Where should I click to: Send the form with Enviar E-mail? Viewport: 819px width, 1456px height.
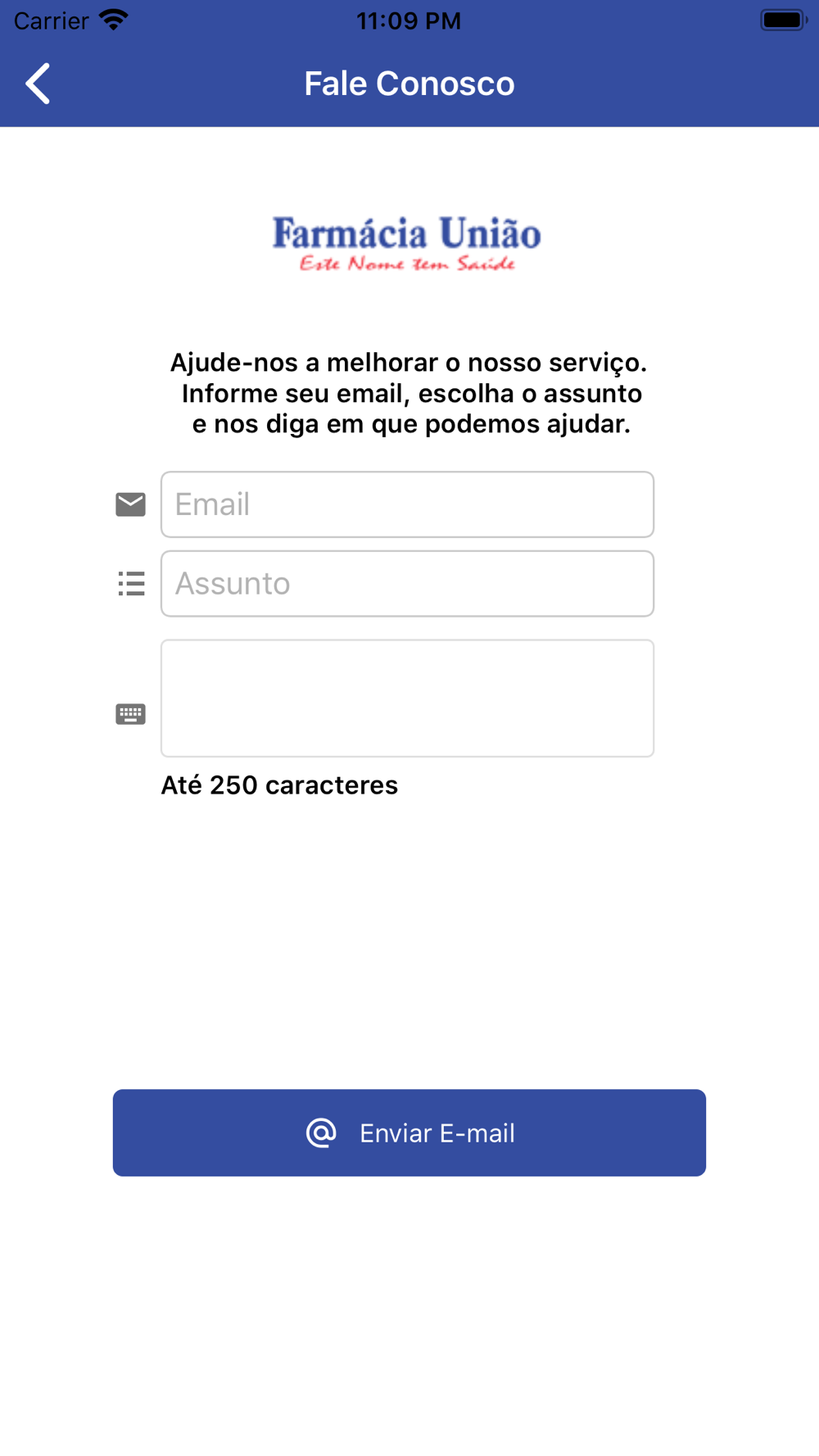pyautogui.click(x=409, y=1133)
